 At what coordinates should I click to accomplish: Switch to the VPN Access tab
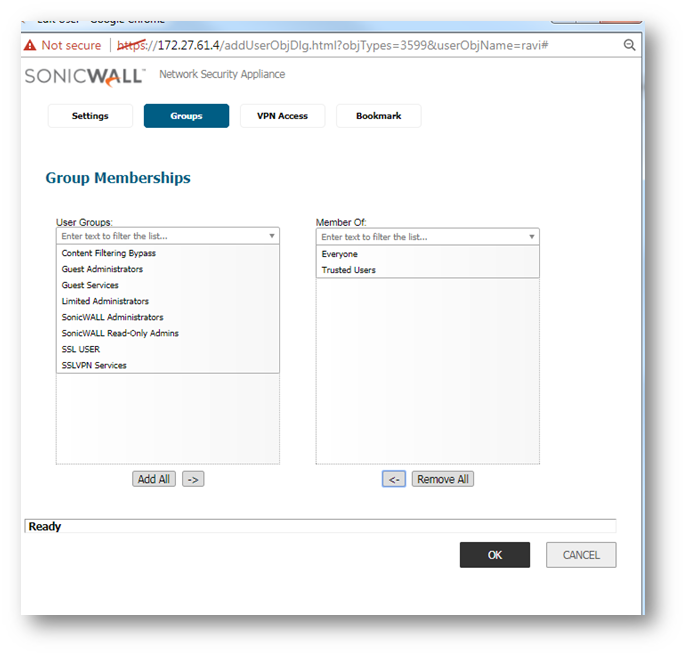(282, 116)
